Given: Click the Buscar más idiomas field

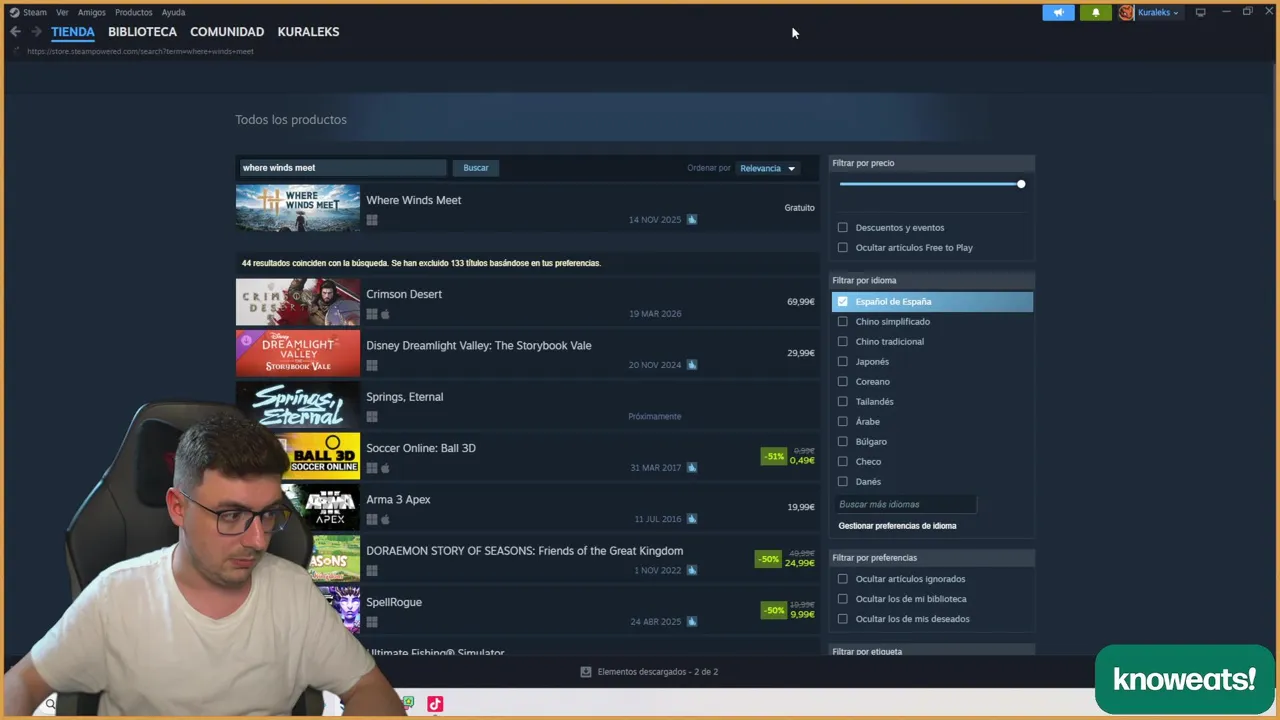Looking at the screenshot, I should click(x=904, y=505).
